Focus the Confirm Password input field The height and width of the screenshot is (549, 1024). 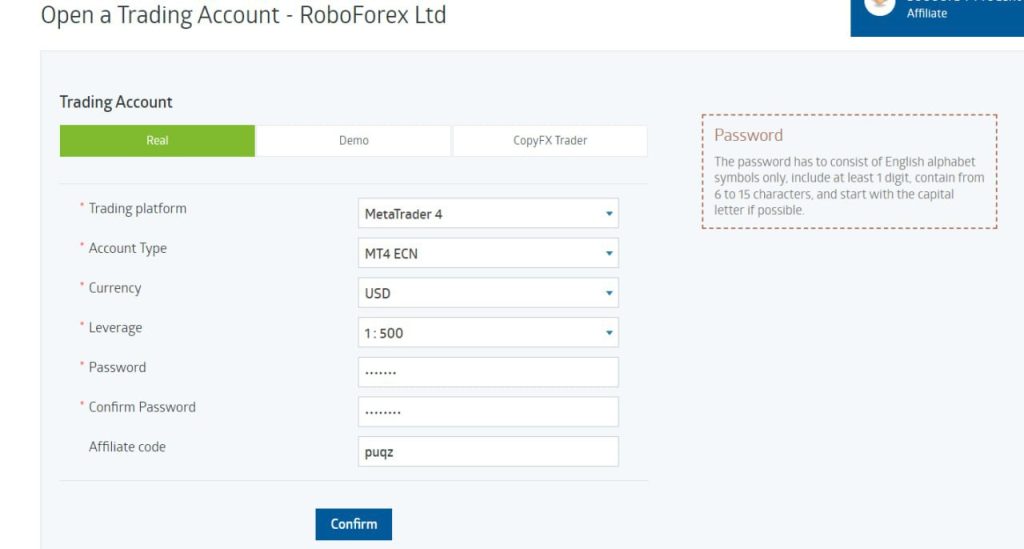[488, 412]
